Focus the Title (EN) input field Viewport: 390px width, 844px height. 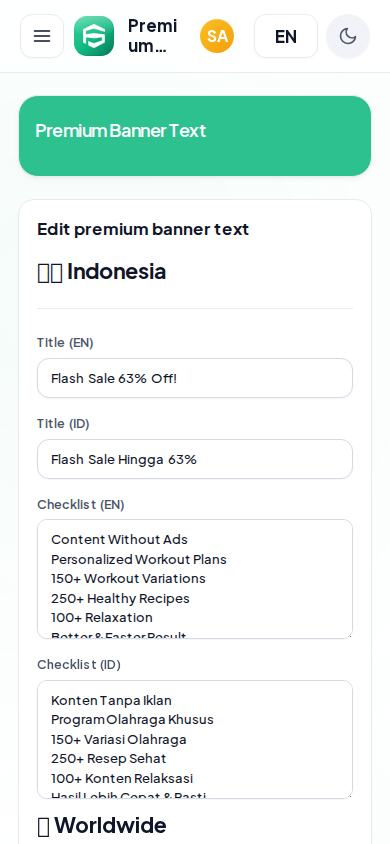[x=195, y=378]
